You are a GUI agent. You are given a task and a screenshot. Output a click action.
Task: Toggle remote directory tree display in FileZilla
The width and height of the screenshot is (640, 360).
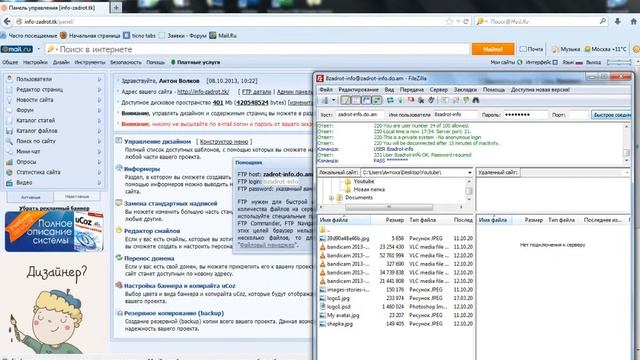(x=366, y=100)
